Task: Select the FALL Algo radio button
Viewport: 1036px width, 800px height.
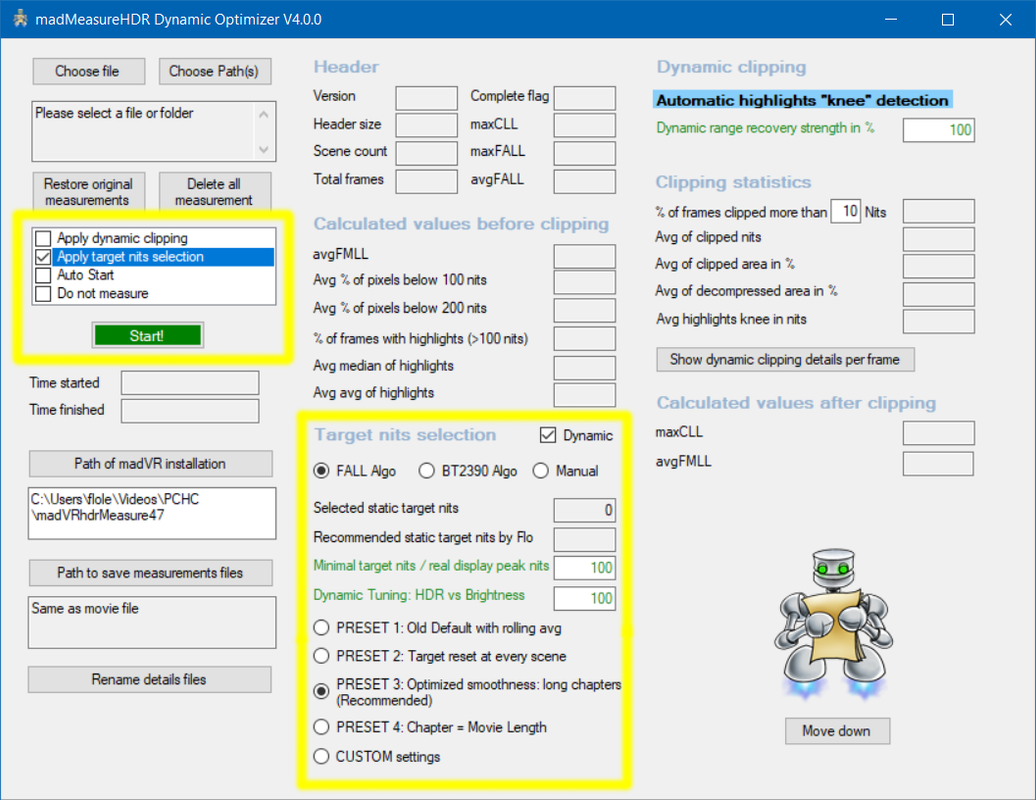Action: tap(322, 471)
